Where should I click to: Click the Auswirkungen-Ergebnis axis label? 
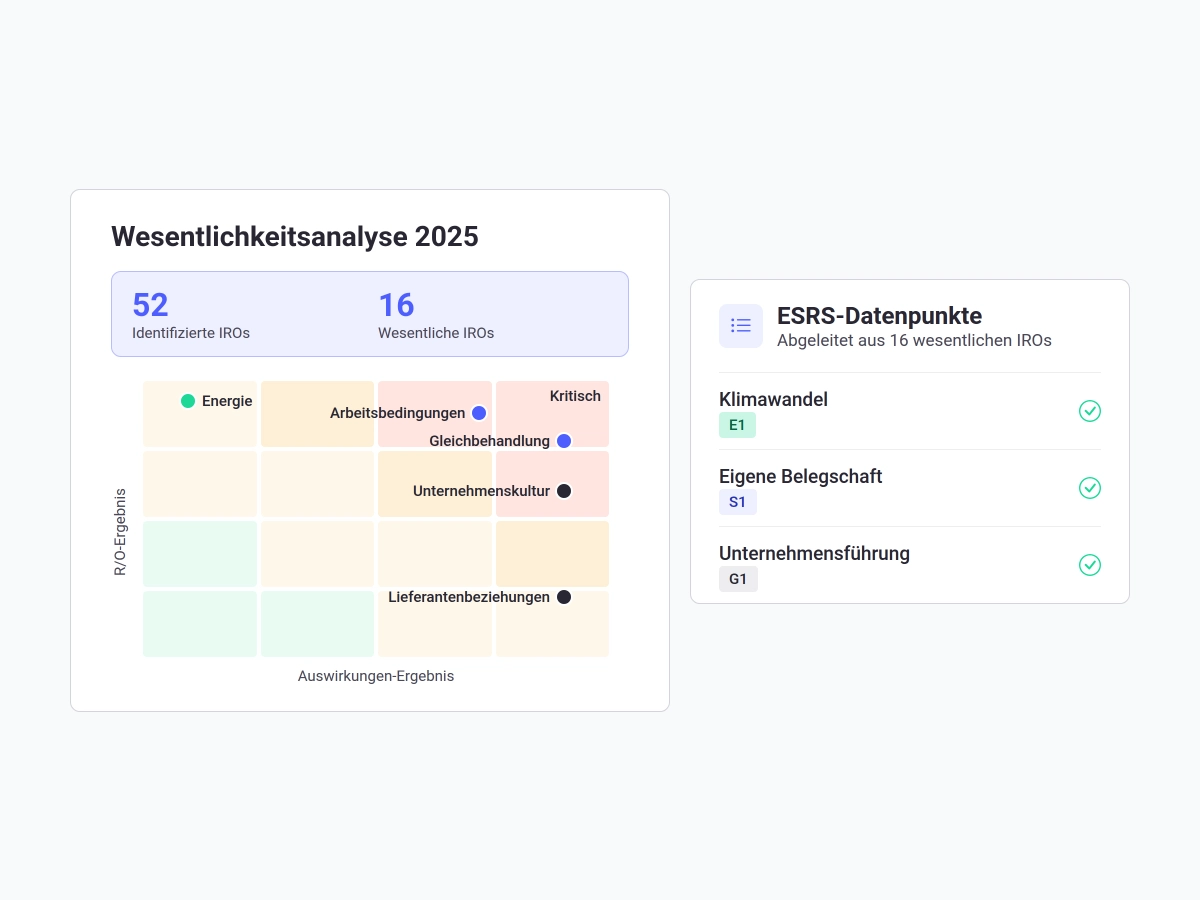[376, 676]
